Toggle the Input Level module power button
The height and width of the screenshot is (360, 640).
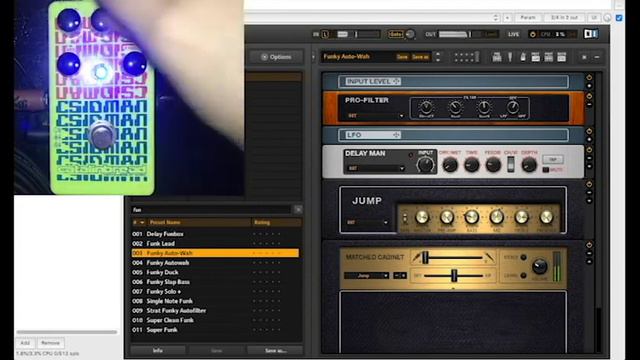coord(589,77)
